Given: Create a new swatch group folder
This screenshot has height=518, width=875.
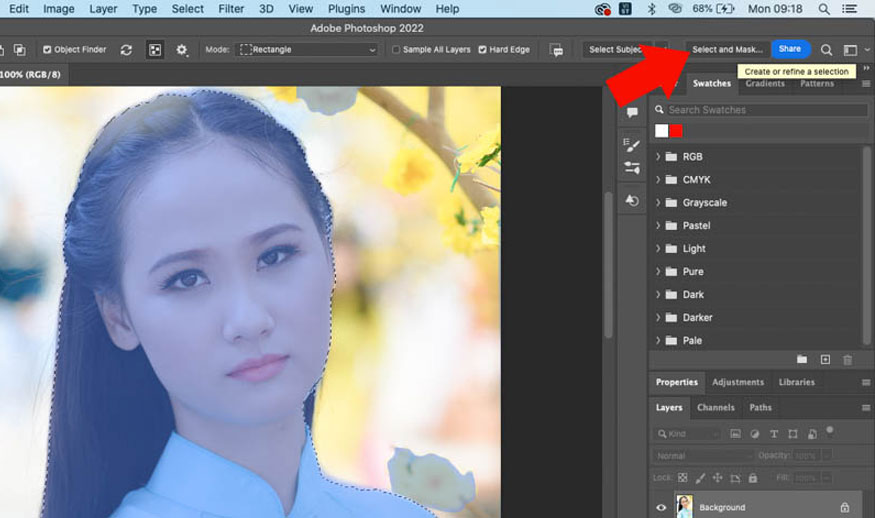Looking at the screenshot, I should coord(801,359).
